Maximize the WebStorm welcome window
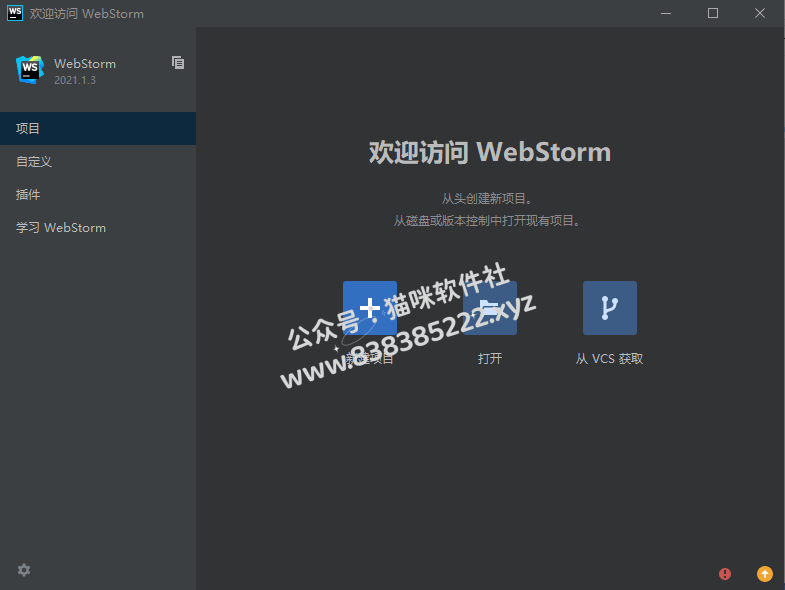Screen dimensions: 785x590 pos(713,14)
